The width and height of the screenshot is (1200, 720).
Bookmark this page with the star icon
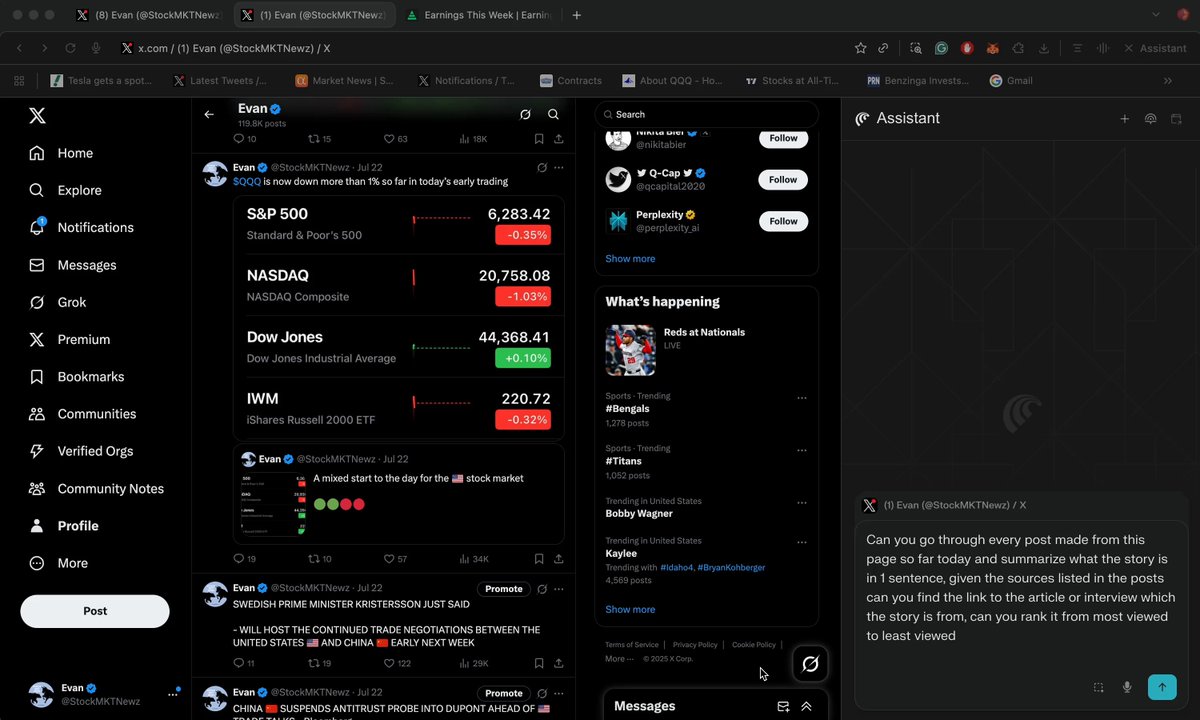click(861, 48)
